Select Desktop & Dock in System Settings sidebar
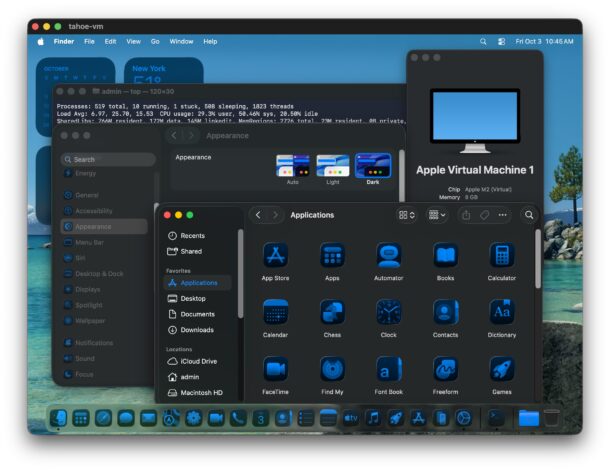Screen dimensions: 610x471 pos(104,274)
